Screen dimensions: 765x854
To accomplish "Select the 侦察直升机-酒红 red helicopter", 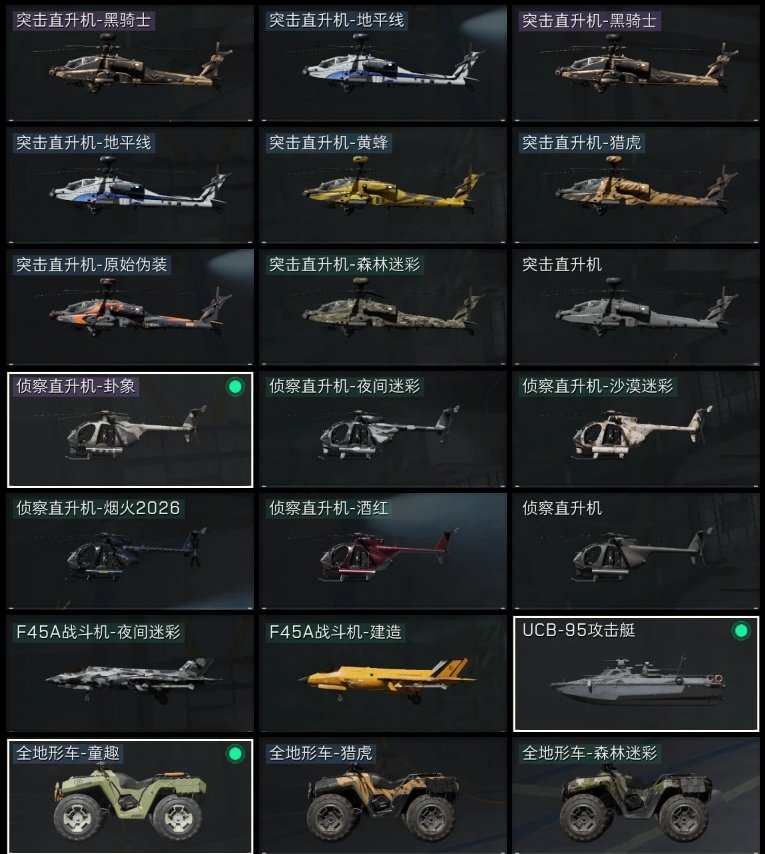I will (x=383, y=551).
